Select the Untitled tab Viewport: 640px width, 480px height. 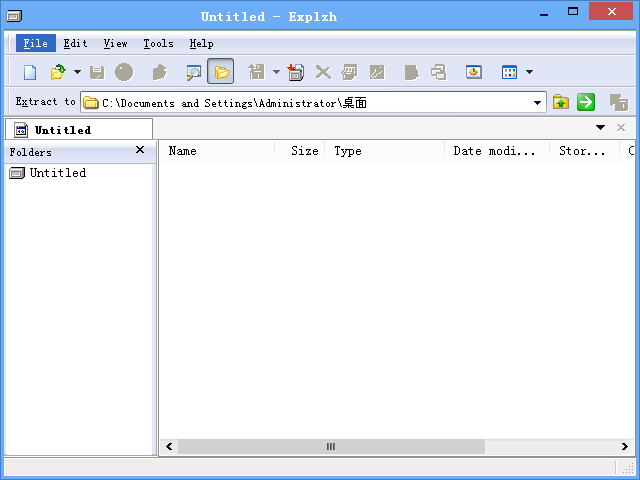pyautogui.click(x=62, y=129)
